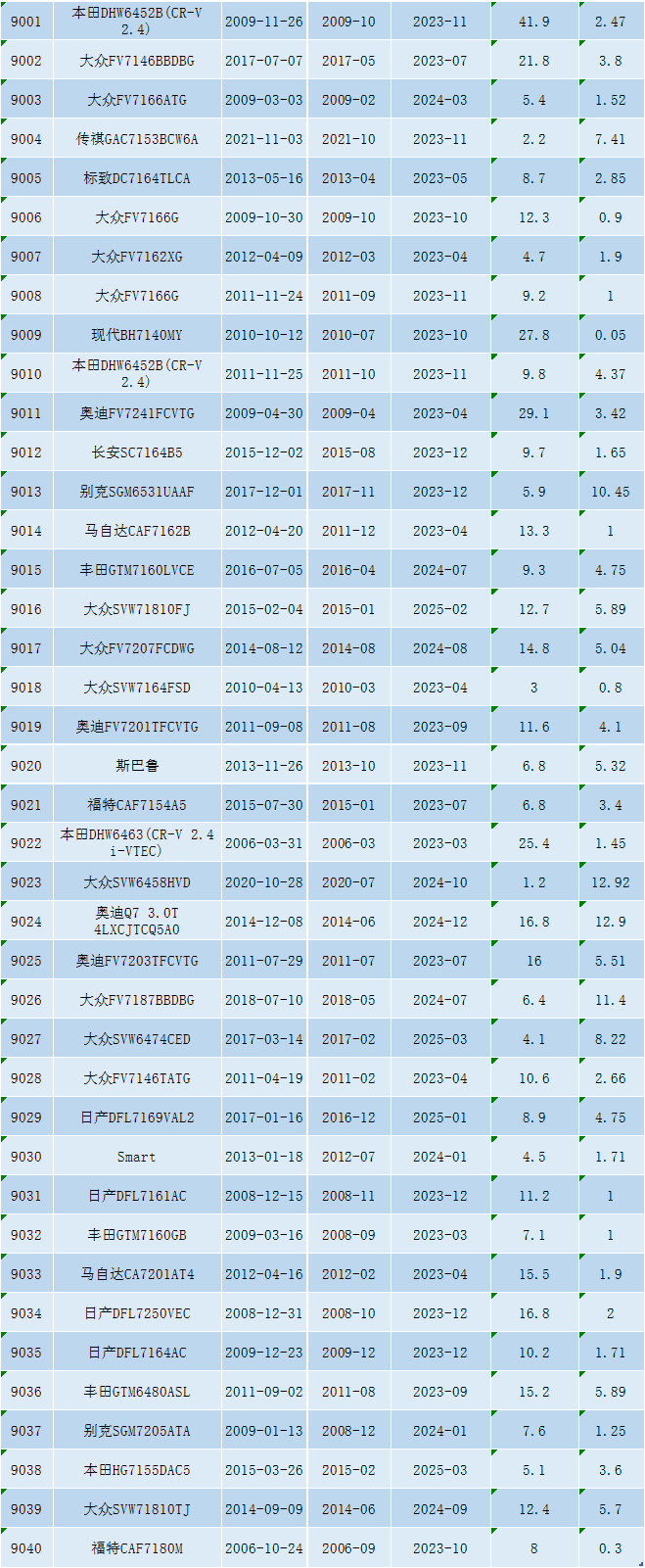Click model cell 大众FV7187BBDBG

[137, 1000]
